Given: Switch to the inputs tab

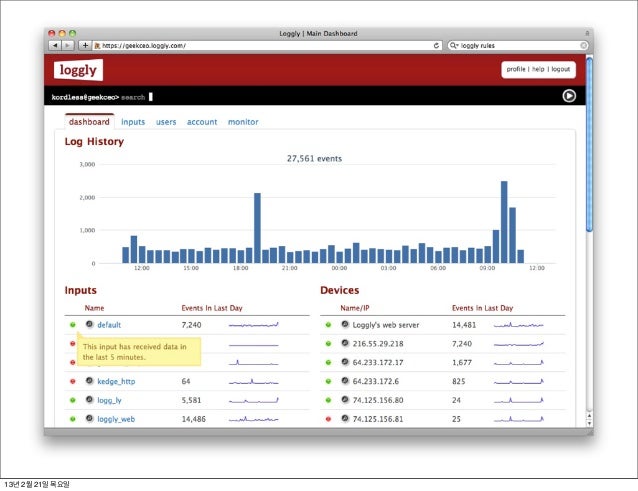Looking at the screenshot, I should click(133, 122).
